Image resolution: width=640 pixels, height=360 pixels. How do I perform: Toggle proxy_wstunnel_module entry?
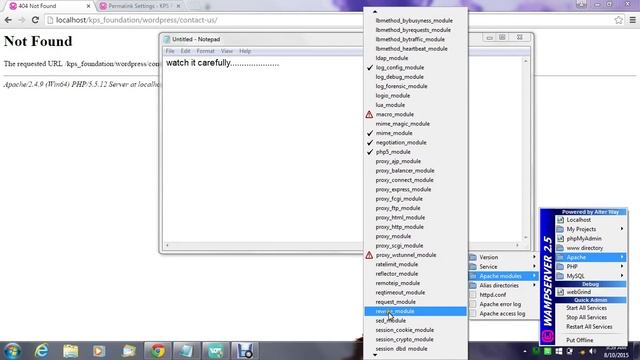tap(415, 256)
